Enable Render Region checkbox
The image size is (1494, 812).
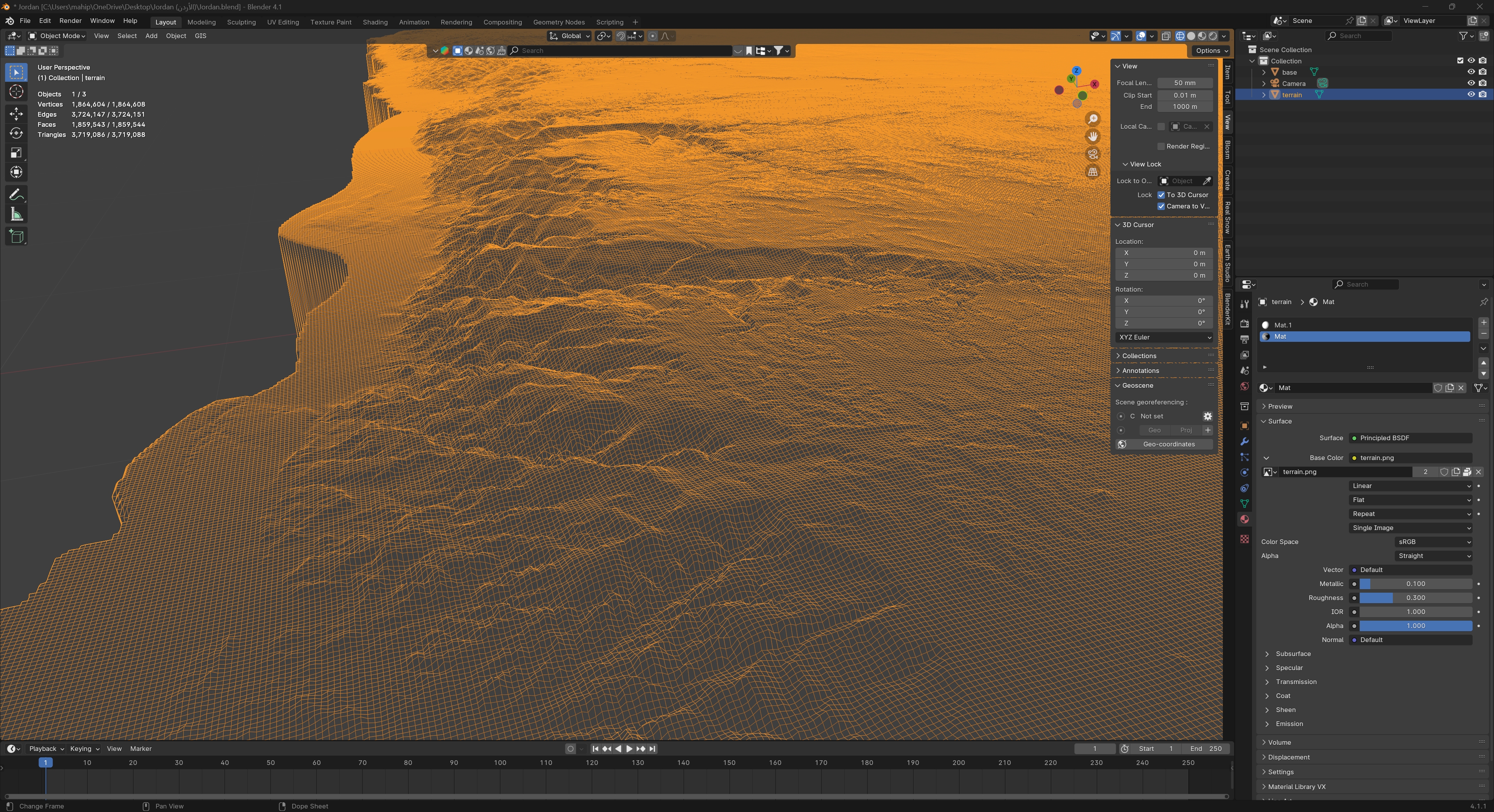1161,147
